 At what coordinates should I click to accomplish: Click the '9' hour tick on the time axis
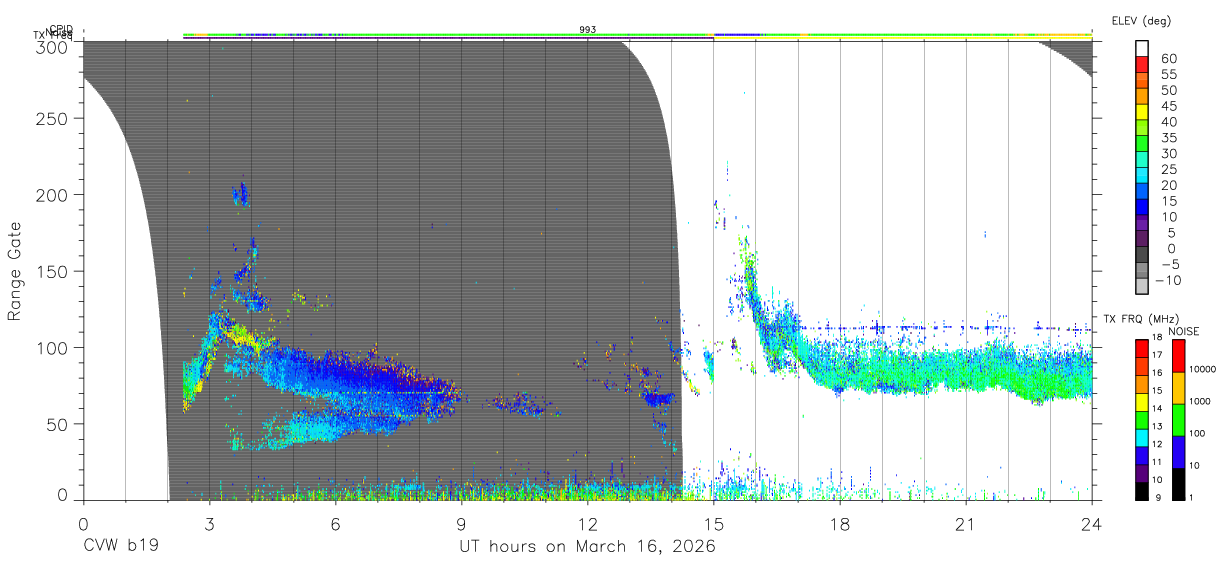pos(462,523)
